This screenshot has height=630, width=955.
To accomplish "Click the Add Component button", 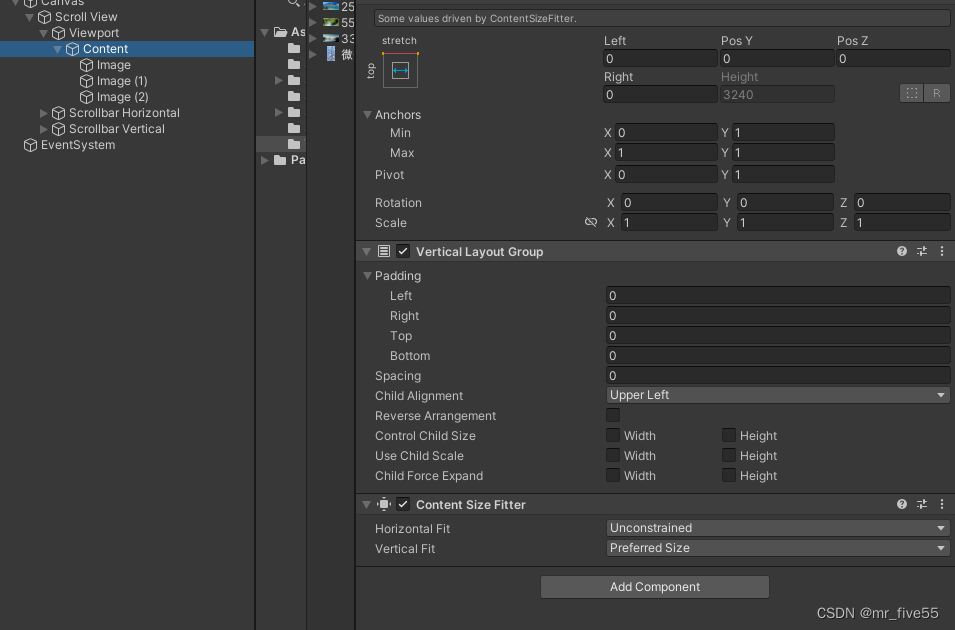I will tap(654, 586).
